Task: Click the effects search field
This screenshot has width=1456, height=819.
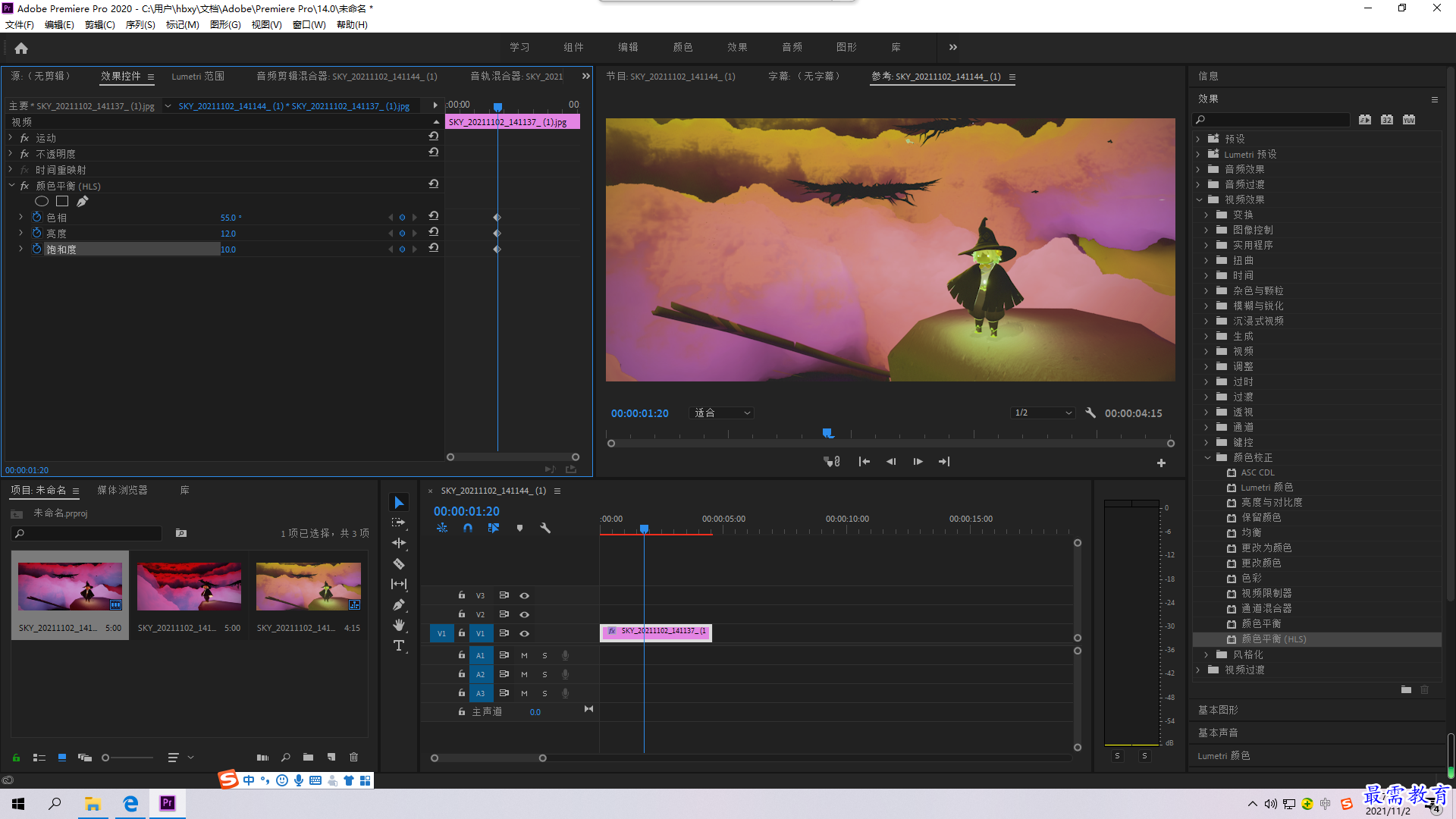Action: pyautogui.click(x=1272, y=120)
